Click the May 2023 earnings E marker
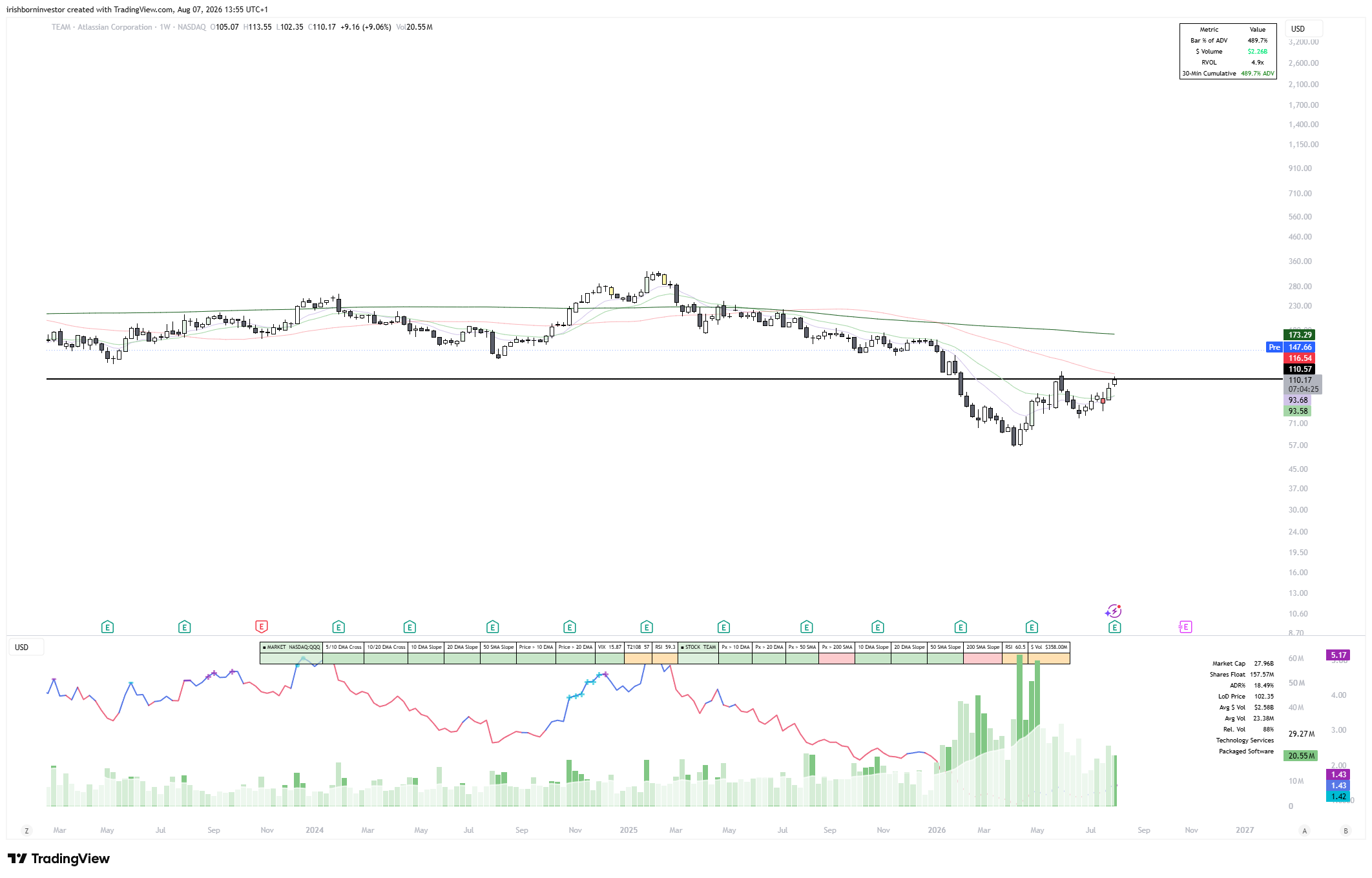Screen dimensions: 1372x878 [107, 627]
